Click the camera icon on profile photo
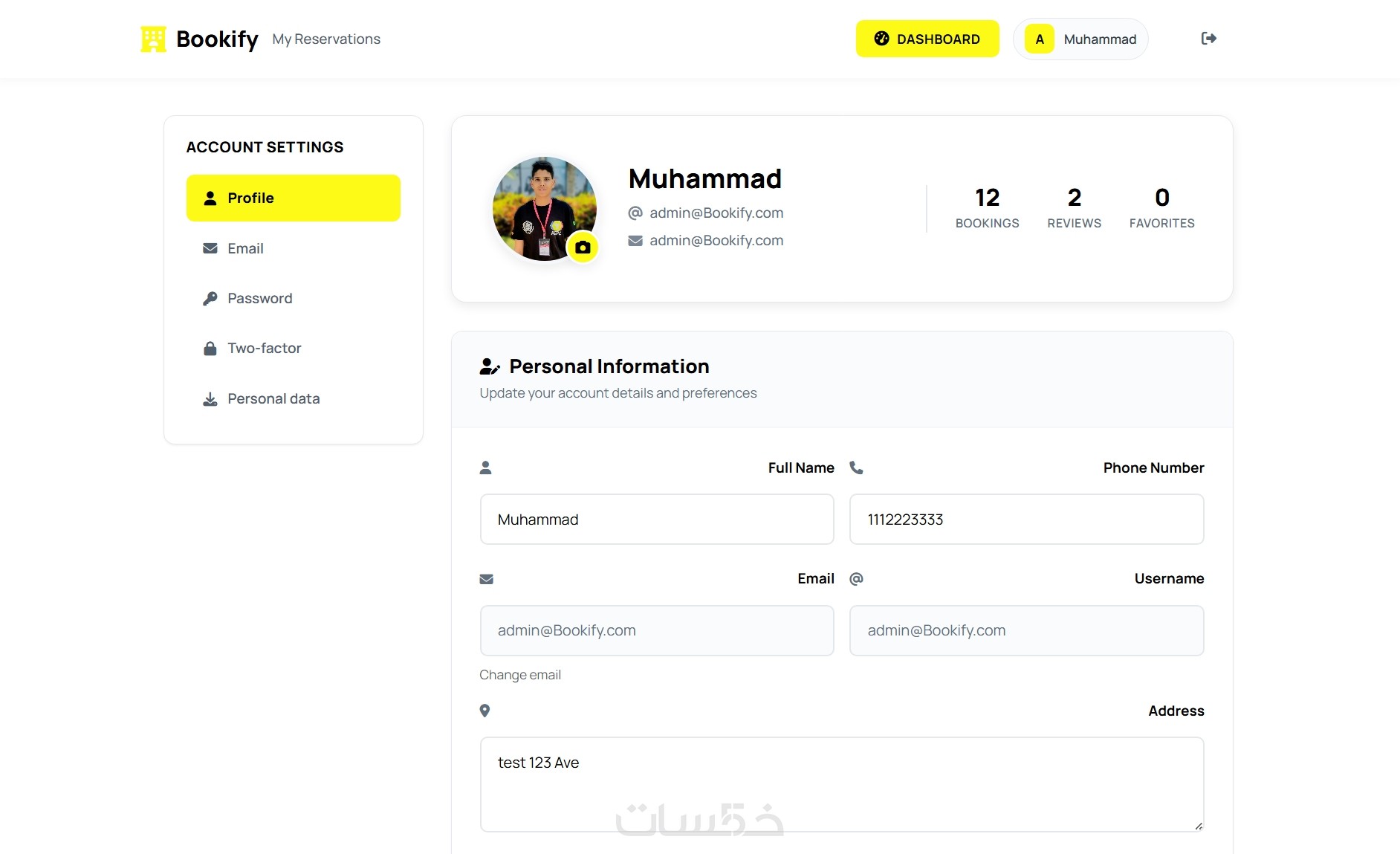The image size is (1400, 854). (583, 248)
